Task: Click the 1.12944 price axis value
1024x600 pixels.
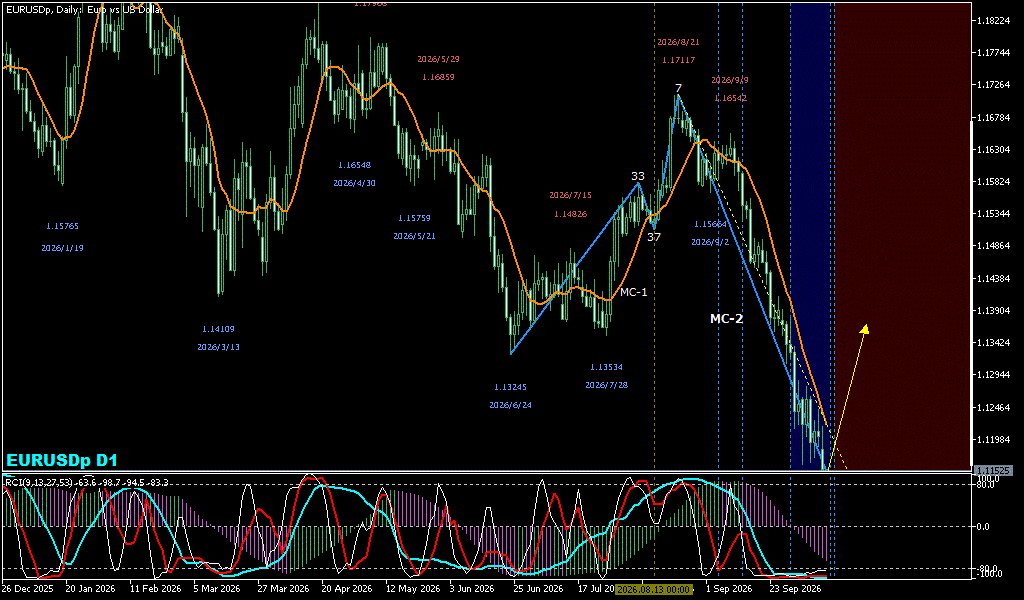Action: click(992, 375)
